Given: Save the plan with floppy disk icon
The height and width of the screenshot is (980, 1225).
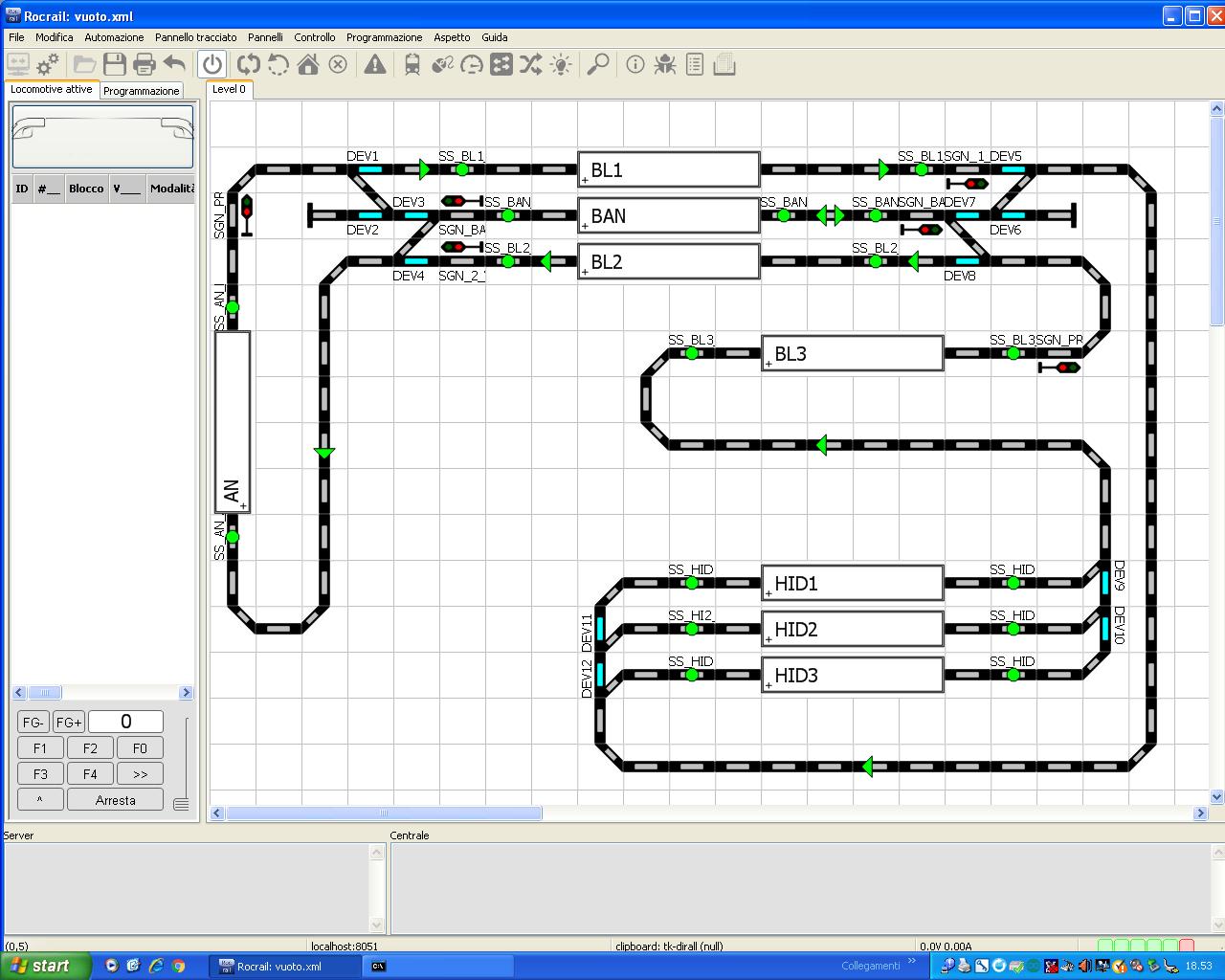Looking at the screenshot, I should point(115,64).
